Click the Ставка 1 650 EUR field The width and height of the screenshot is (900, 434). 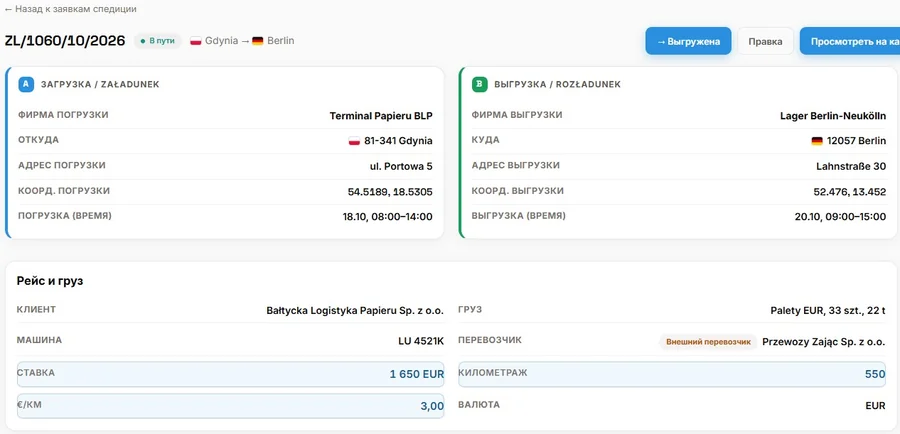231,374
